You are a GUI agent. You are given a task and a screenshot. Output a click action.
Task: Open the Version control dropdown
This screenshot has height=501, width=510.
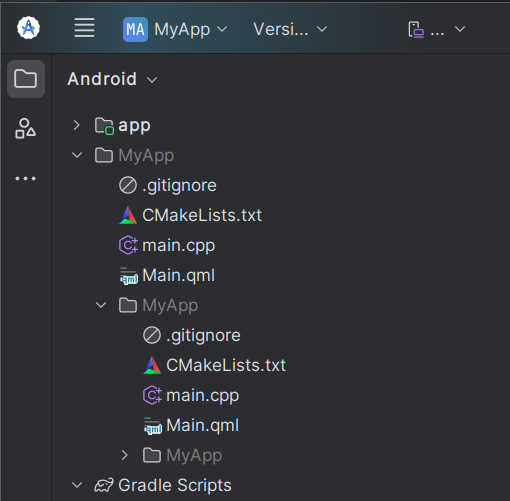(290, 29)
